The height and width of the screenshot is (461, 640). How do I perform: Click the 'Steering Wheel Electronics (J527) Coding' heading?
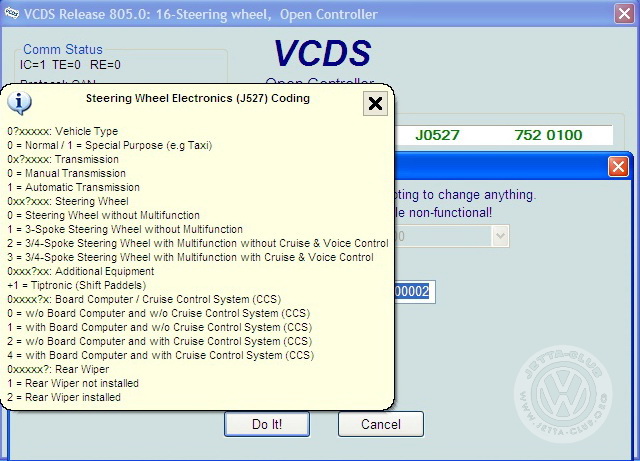(x=198, y=98)
